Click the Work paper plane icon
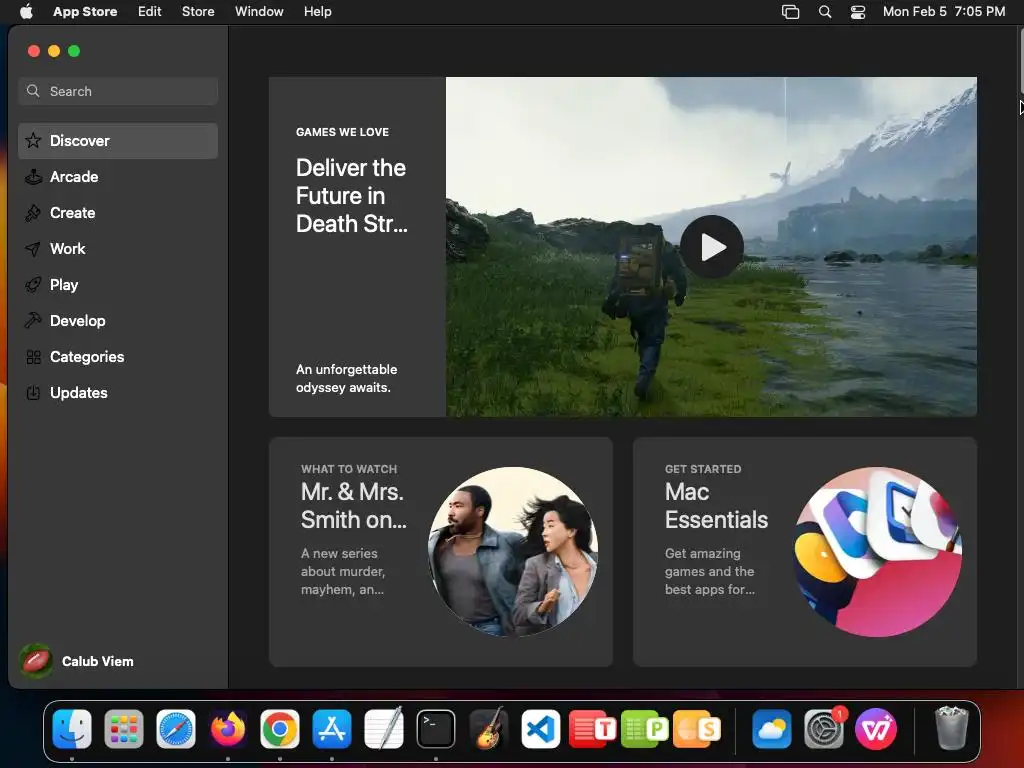Viewport: 1024px width, 768px height. pos(33,249)
